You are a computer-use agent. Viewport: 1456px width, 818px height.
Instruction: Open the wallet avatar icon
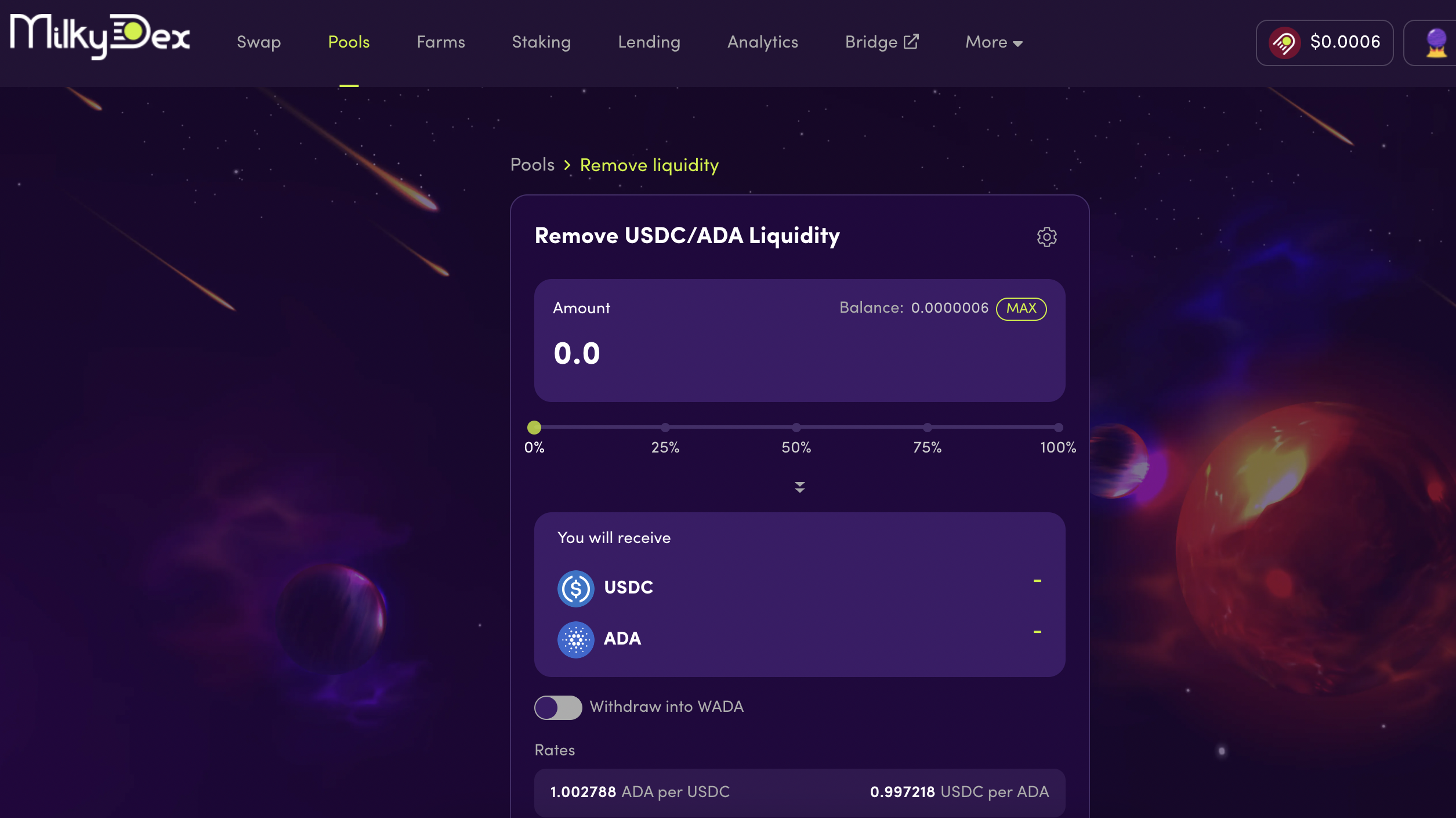point(1436,43)
